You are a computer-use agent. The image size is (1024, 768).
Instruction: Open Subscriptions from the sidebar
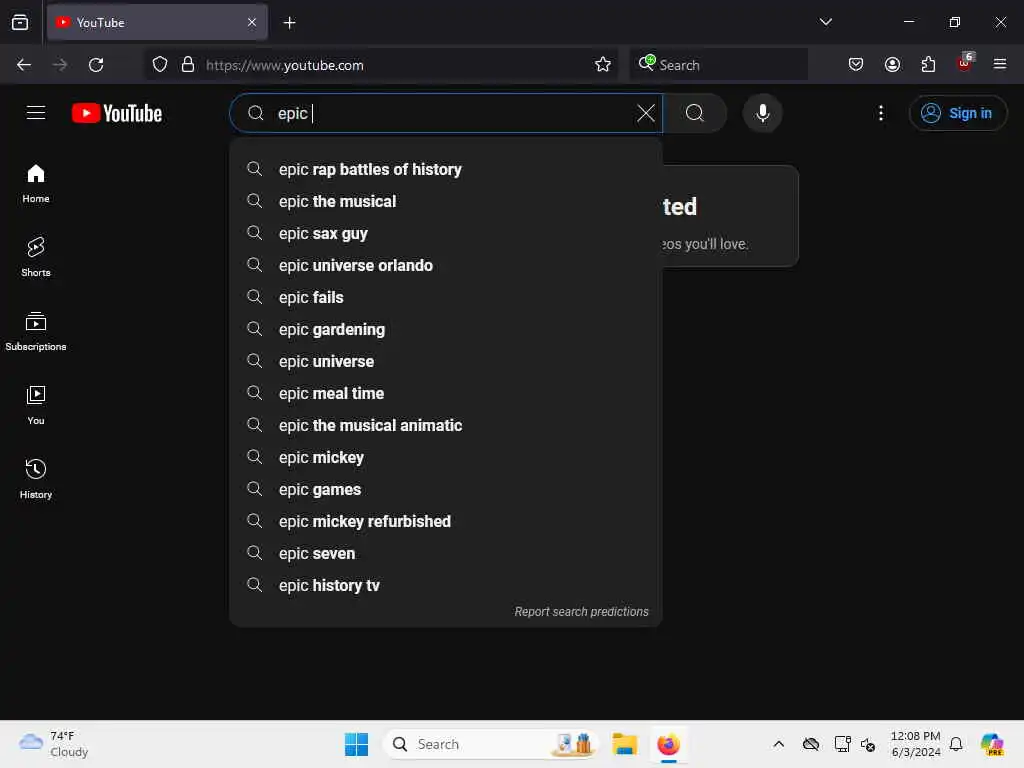point(36,332)
